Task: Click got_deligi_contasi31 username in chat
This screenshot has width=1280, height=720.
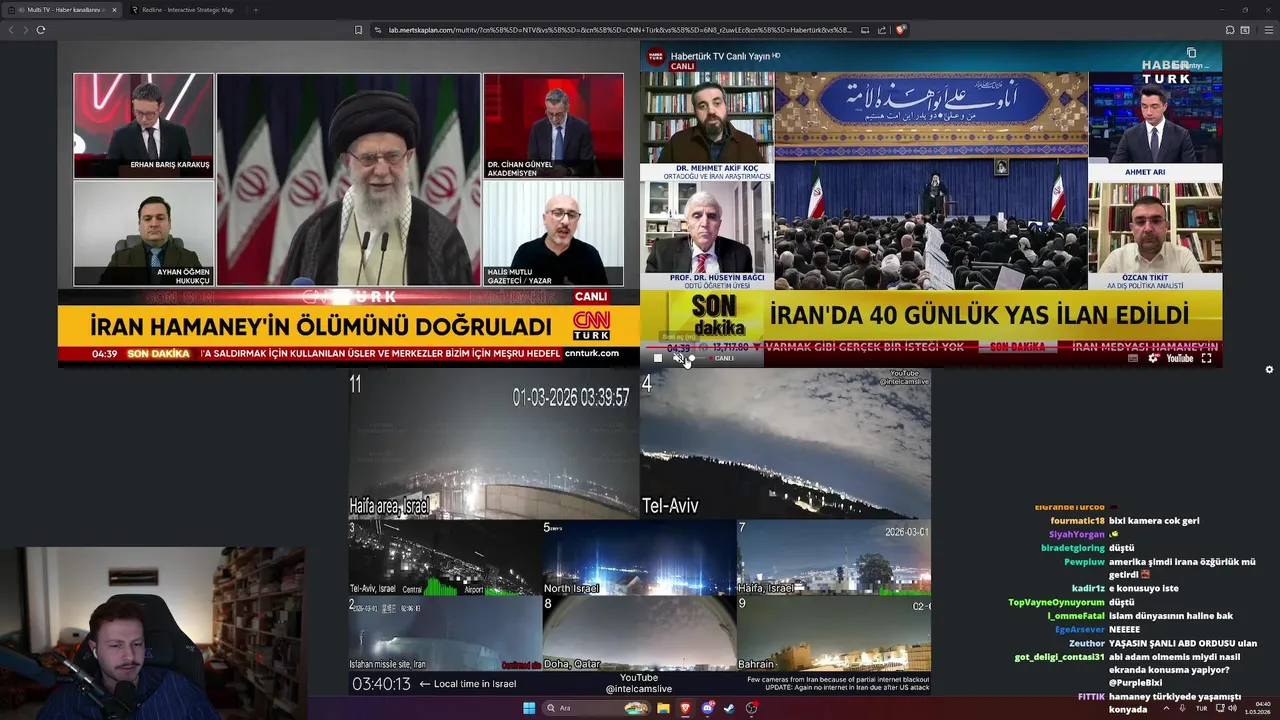Action: tap(1059, 657)
